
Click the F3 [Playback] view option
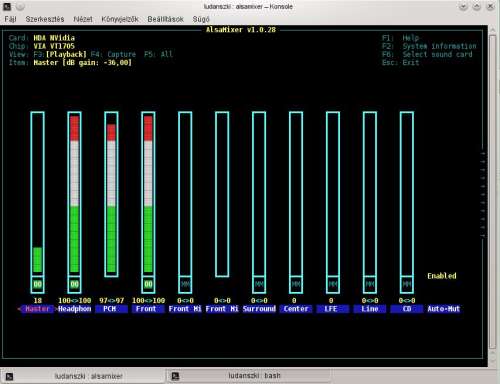[60, 54]
